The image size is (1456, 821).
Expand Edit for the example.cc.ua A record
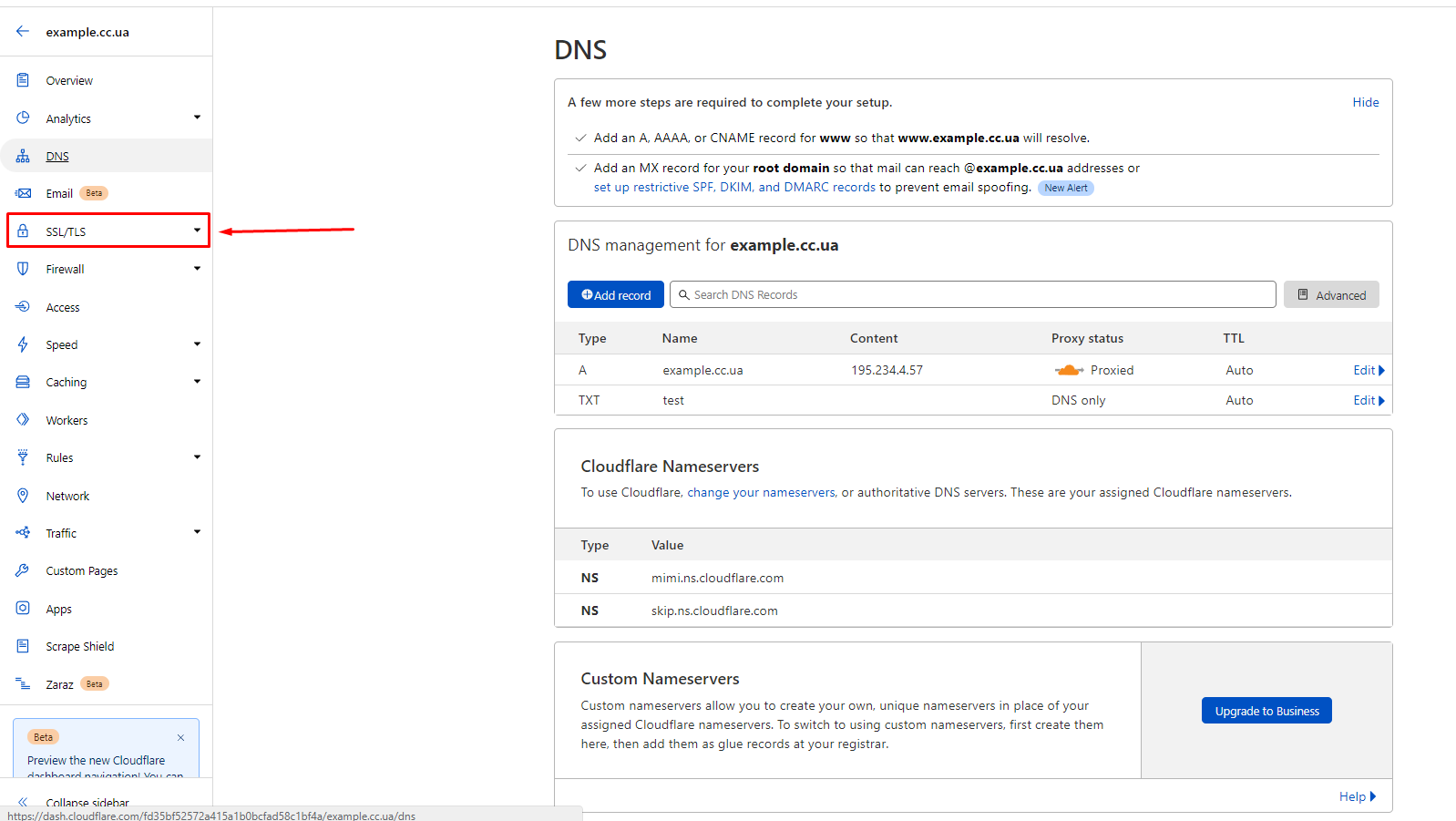pyautogui.click(x=1369, y=370)
